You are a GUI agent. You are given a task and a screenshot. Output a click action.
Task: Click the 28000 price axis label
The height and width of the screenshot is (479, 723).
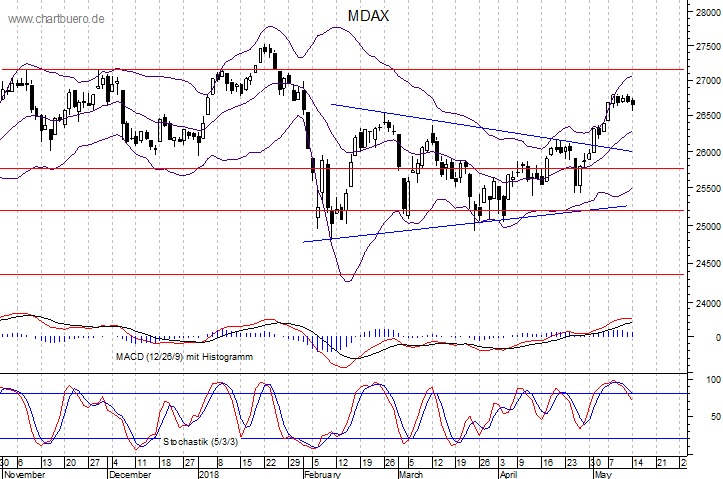[704, 13]
